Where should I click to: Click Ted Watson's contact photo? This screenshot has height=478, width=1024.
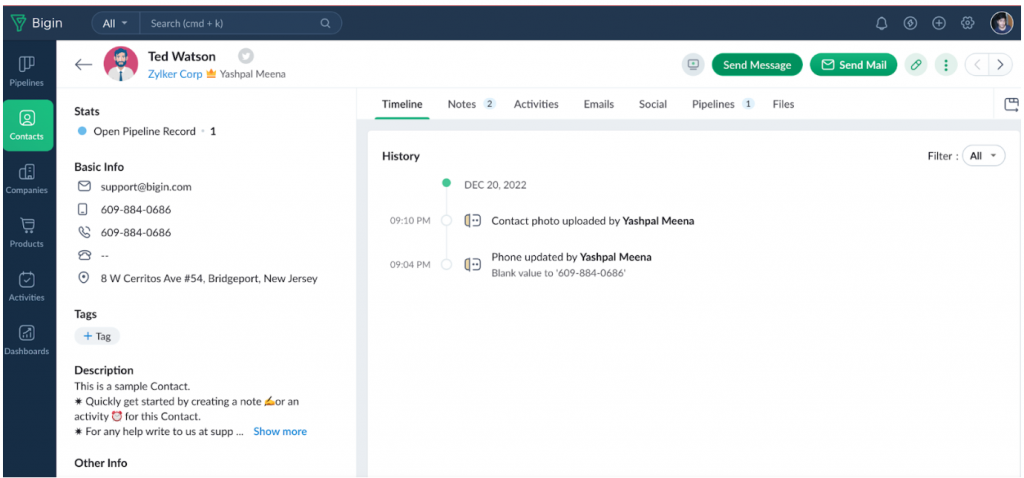click(121, 64)
